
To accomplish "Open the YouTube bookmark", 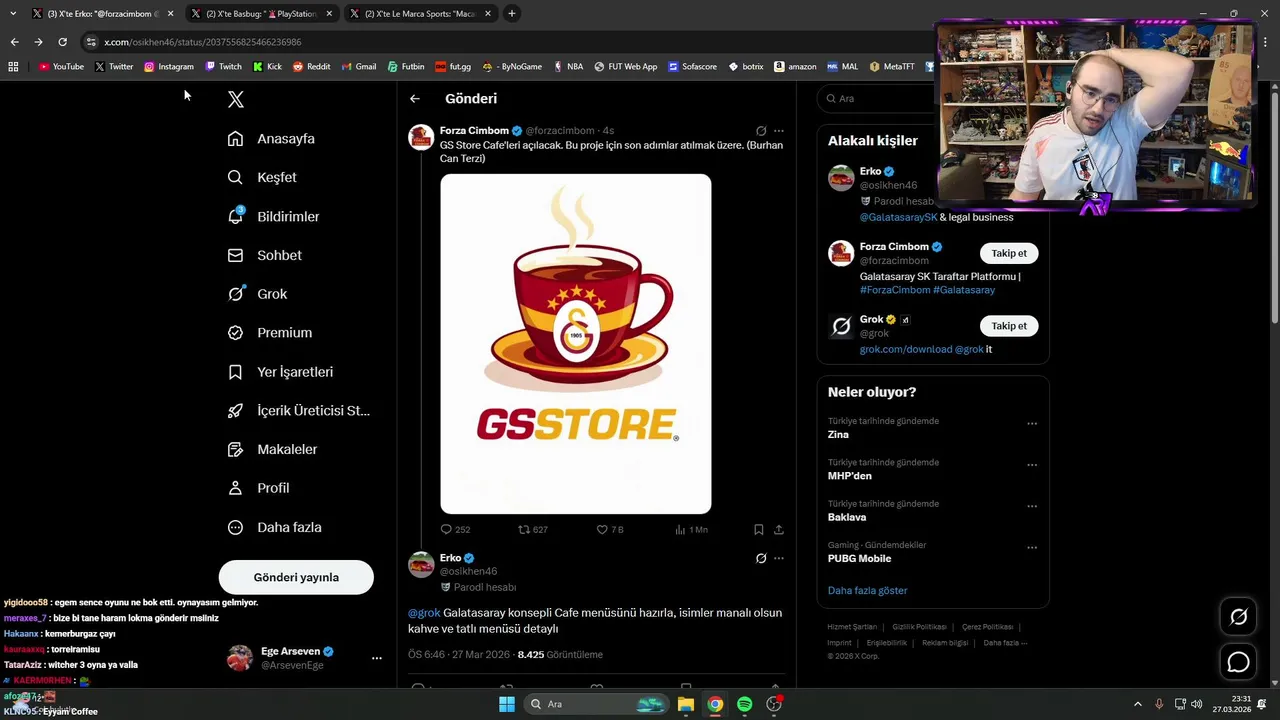I will (x=61, y=66).
